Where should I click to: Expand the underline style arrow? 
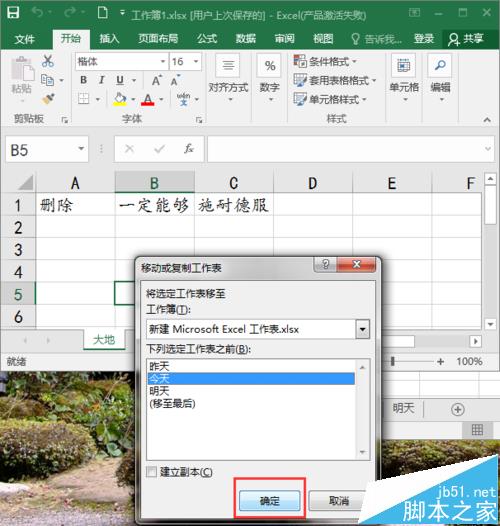[134, 81]
